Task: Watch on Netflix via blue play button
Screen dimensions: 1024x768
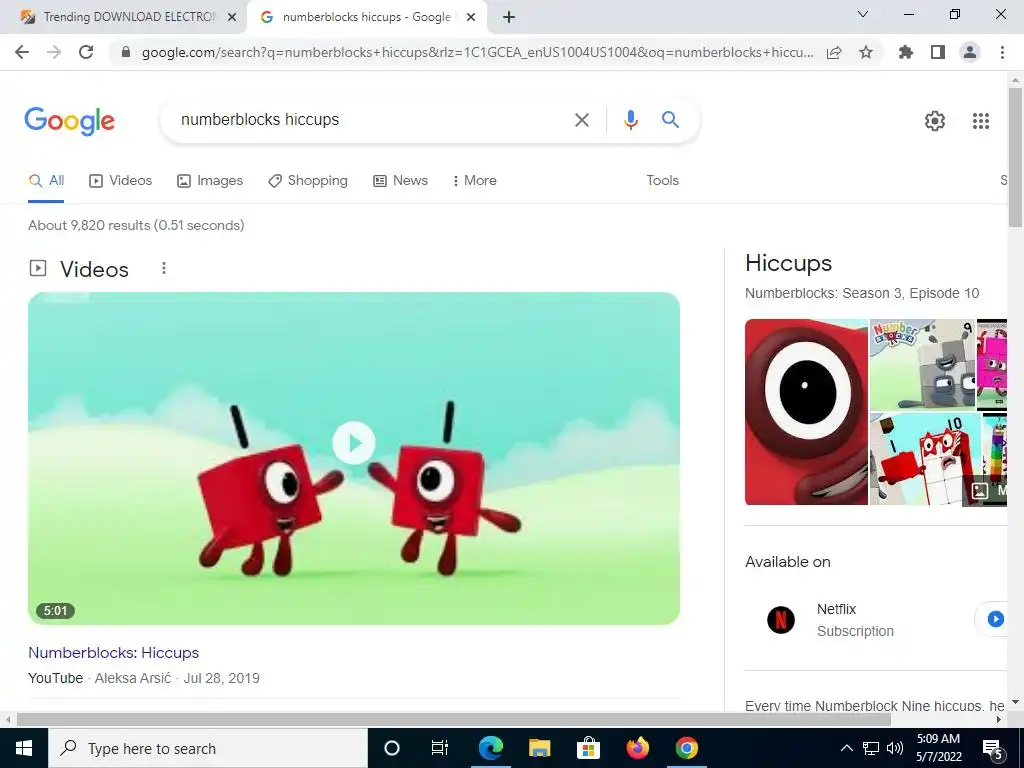Action: coord(995,619)
